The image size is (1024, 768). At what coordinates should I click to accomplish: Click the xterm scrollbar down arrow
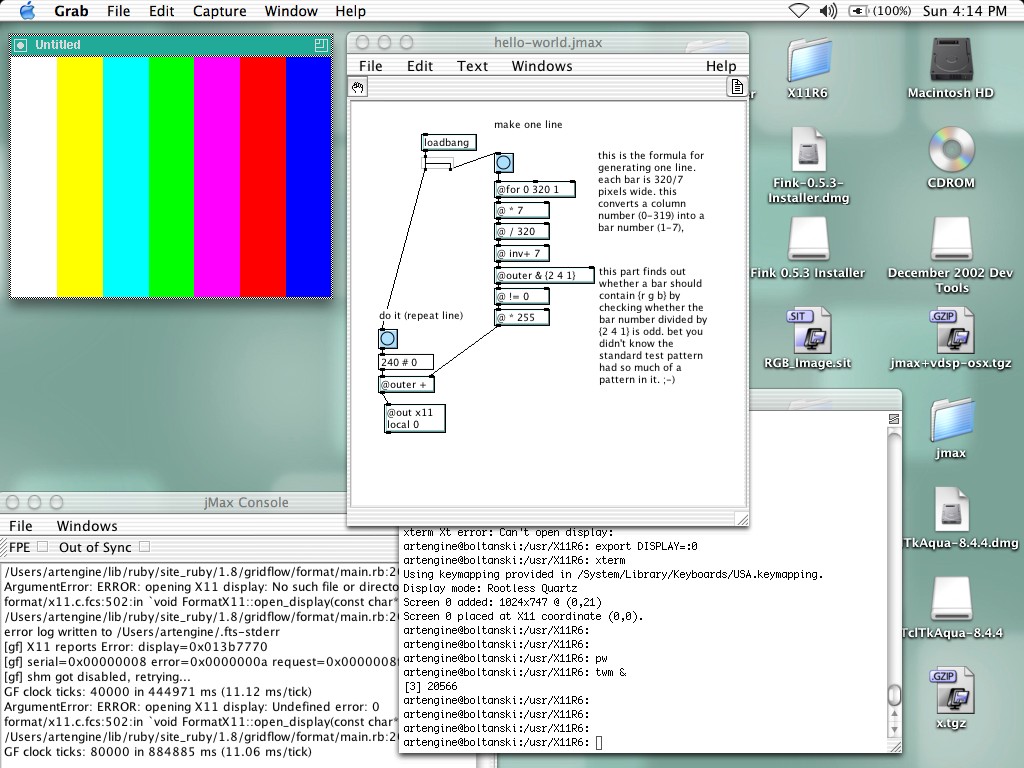coord(894,729)
